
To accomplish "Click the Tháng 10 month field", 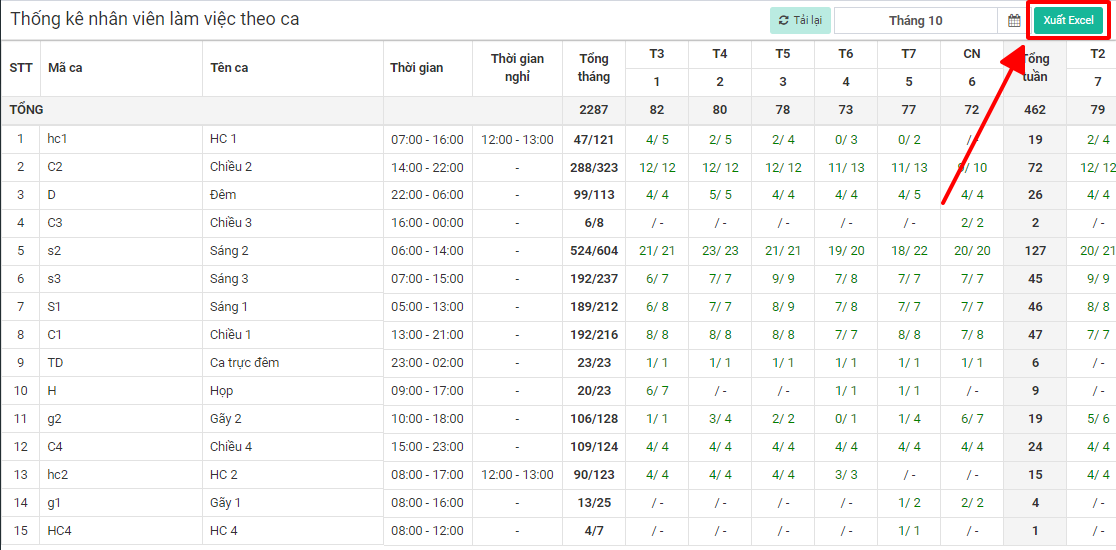I will coord(915,21).
